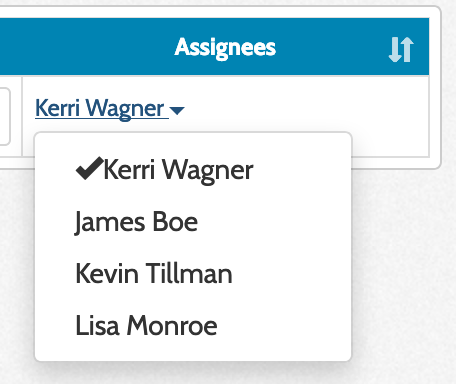Click the partially visible field at left
This screenshot has width=456, height=384.
5,116
